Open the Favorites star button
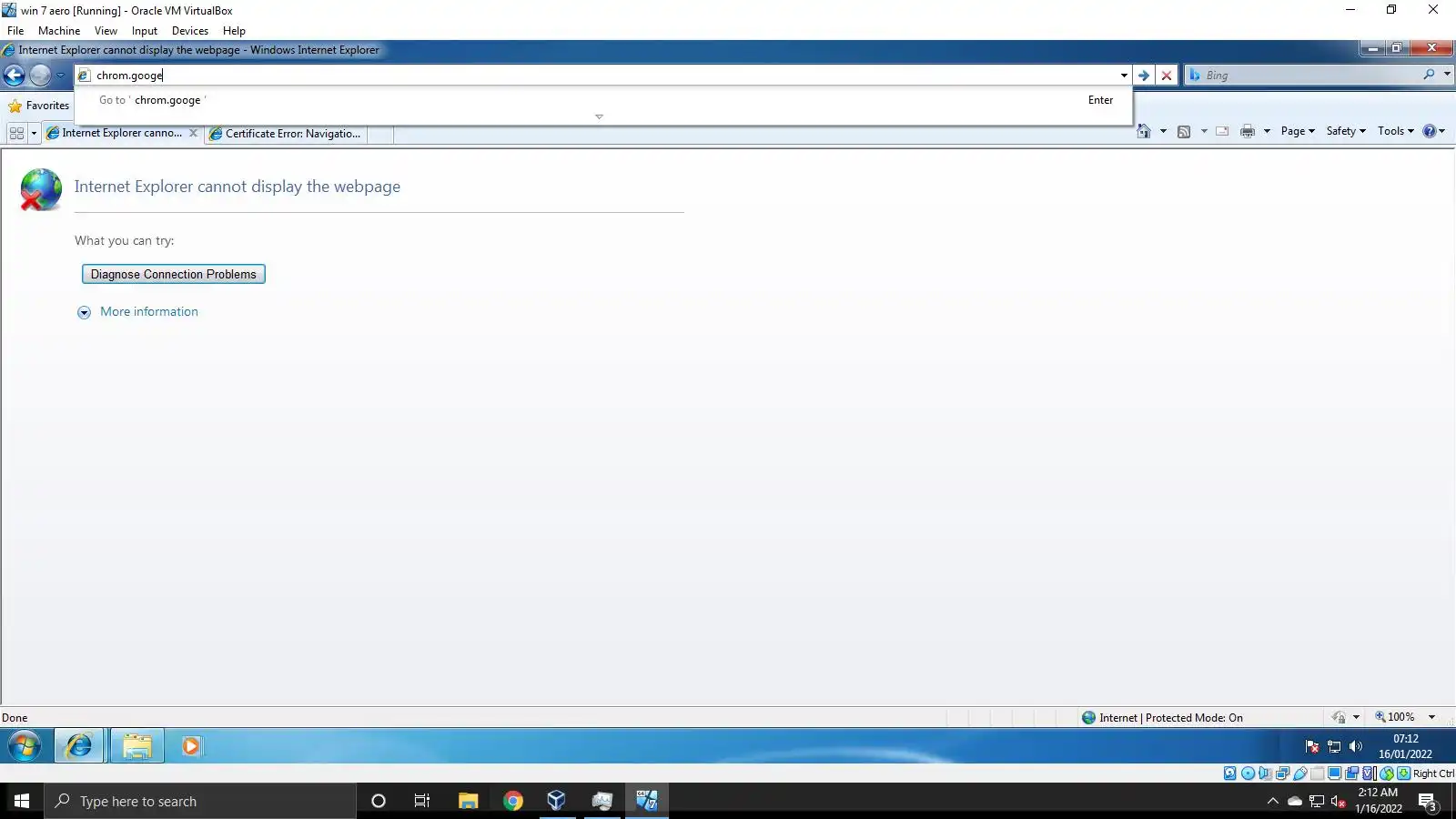 pos(39,106)
